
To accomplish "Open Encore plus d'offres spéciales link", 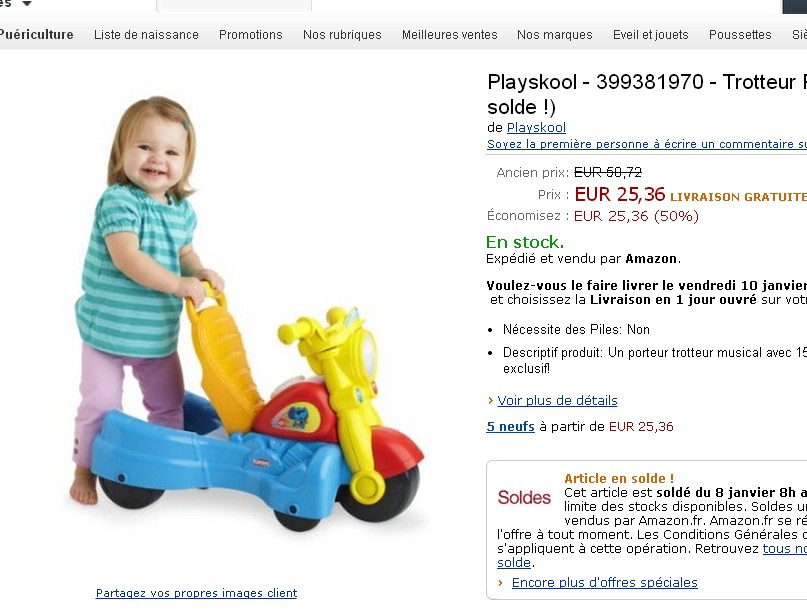I will point(605,582).
